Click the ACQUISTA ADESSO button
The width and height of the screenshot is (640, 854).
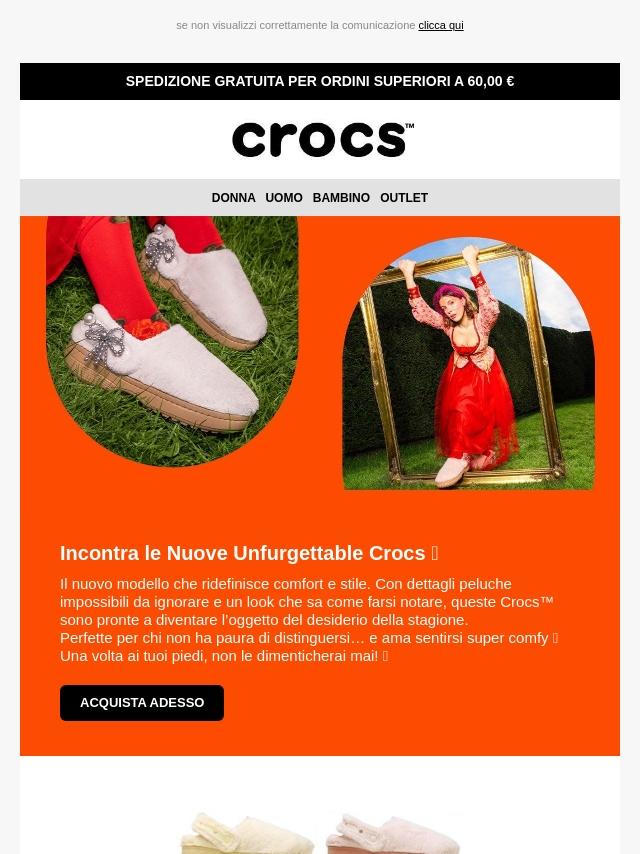pyautogui.click(x=142, y=703)
